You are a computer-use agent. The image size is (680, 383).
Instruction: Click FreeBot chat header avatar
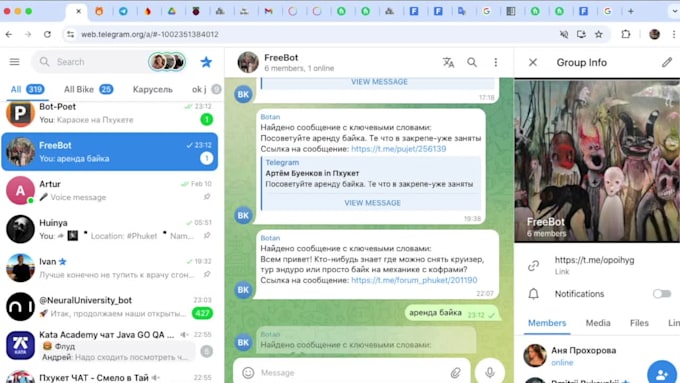tap(248, 62)
